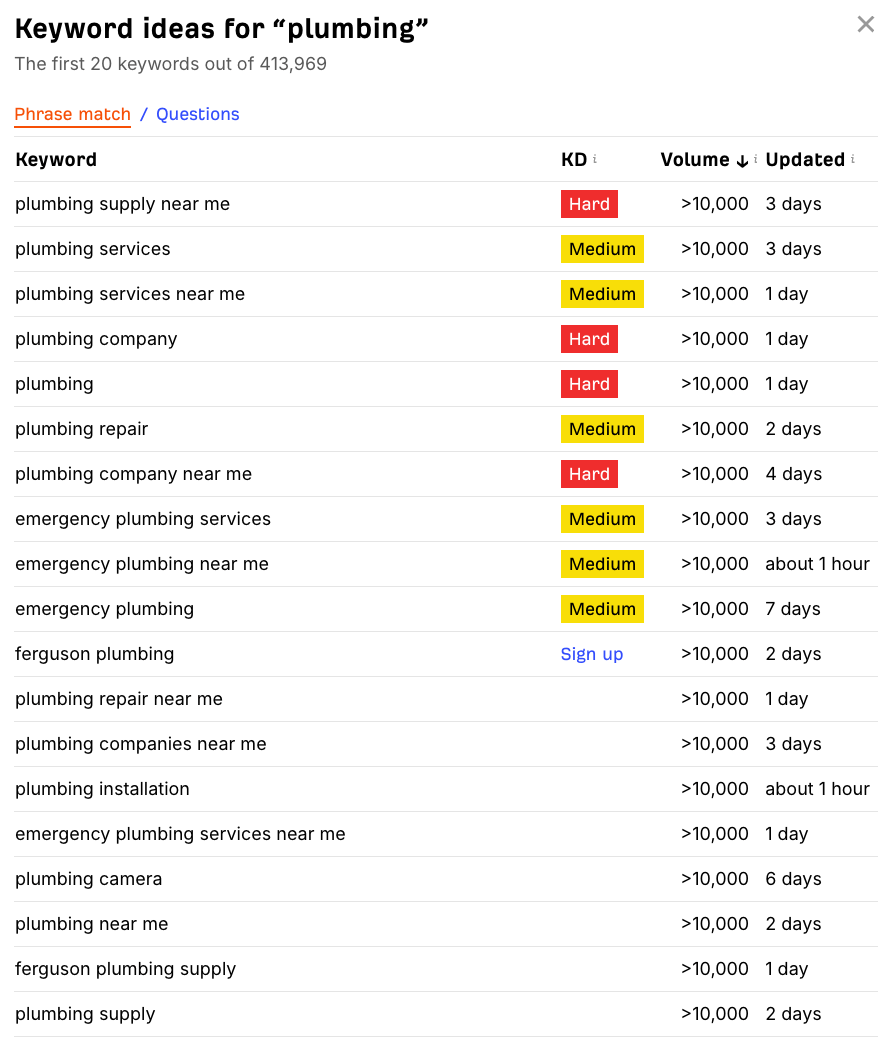The image size is (896, 1044).
Task: Select the keyword plumbing camera
Action: coord(88,878)
